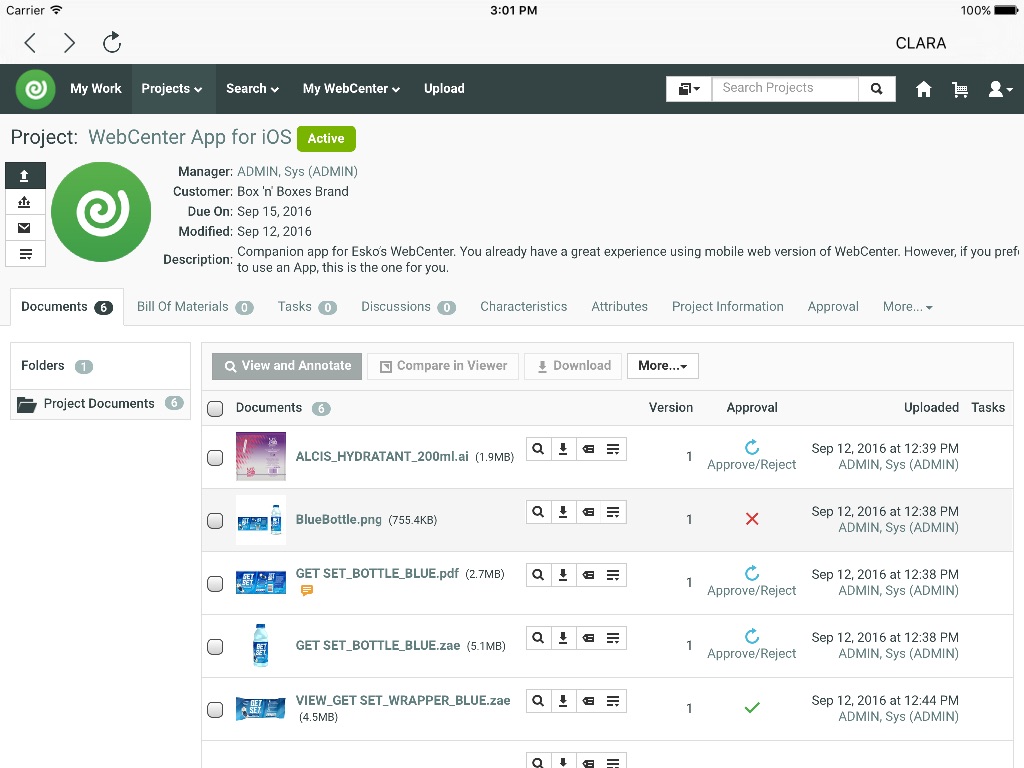Viewport: 1024px width, 768px height.
Task: Click the mail icon in project sidebar
Action: [24, 228]
